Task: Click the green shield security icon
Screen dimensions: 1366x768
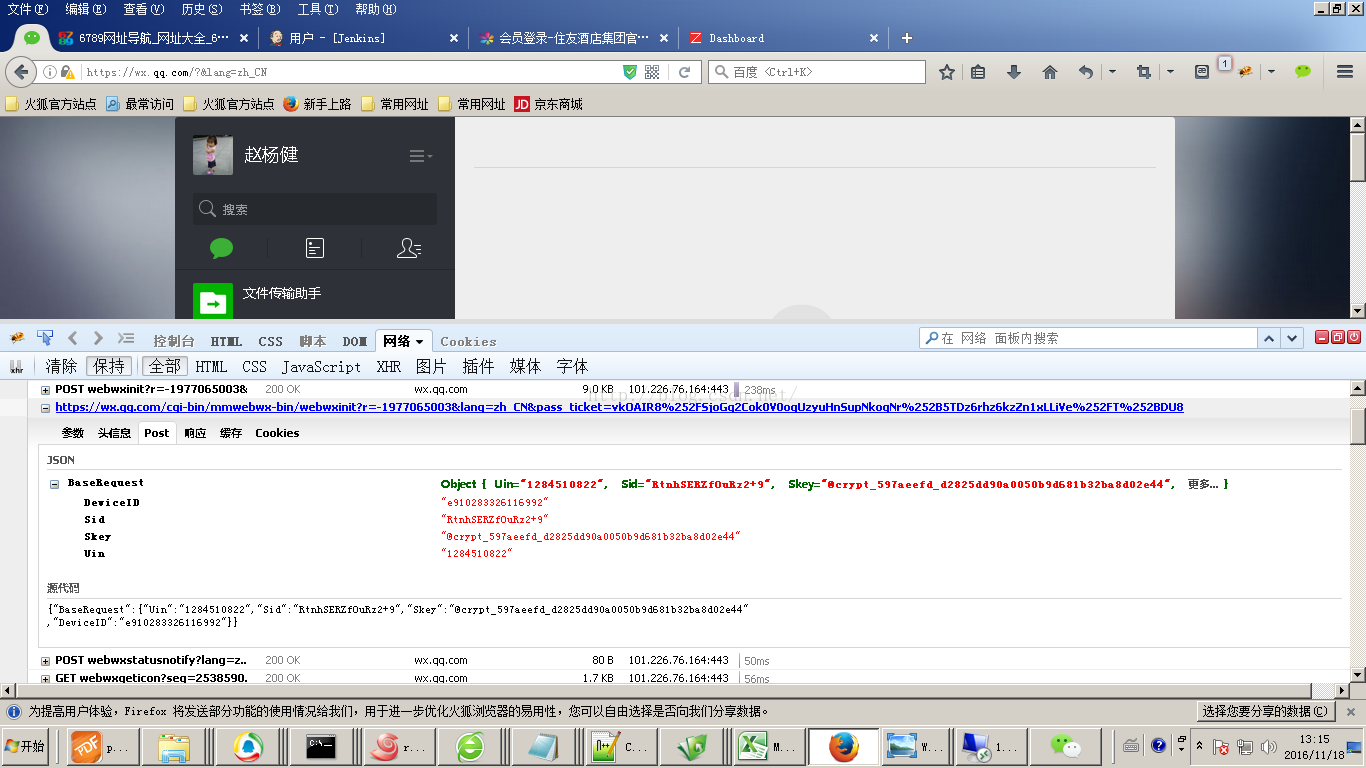Action: (x=630, y=72)
